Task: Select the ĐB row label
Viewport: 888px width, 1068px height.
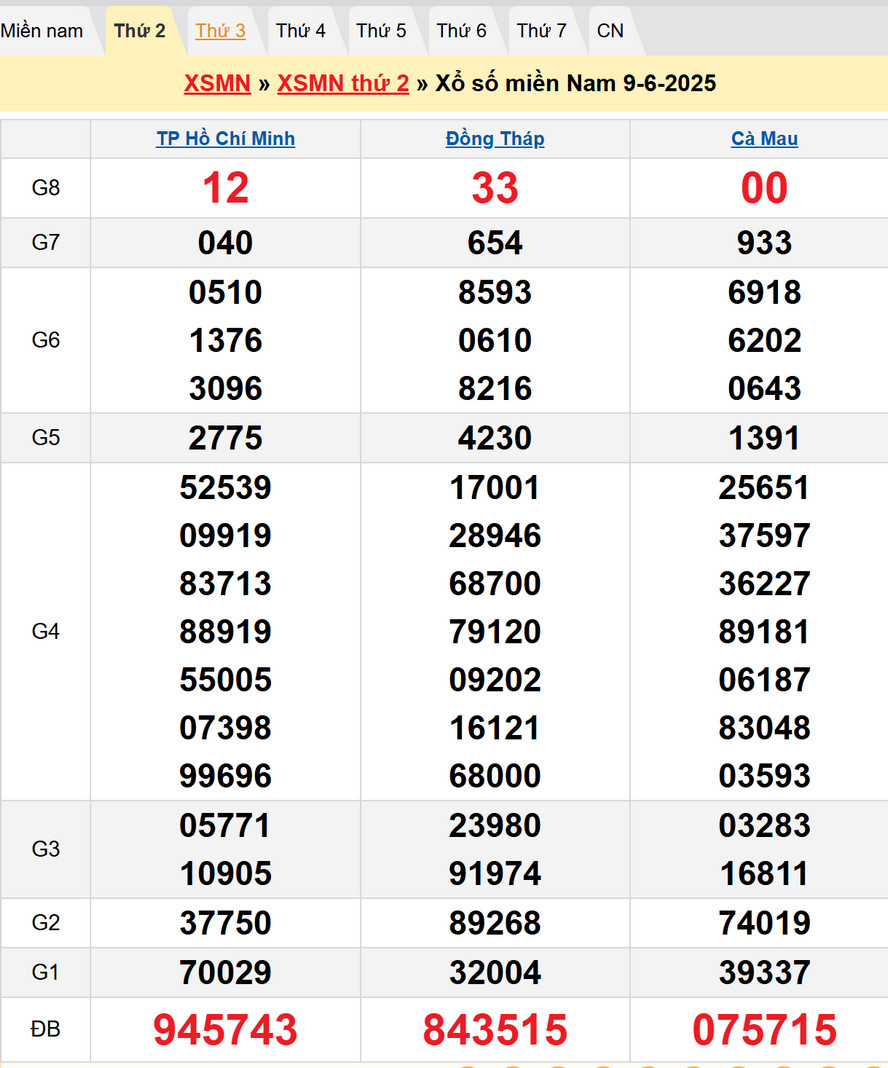Action: [x=46, y=1029]
